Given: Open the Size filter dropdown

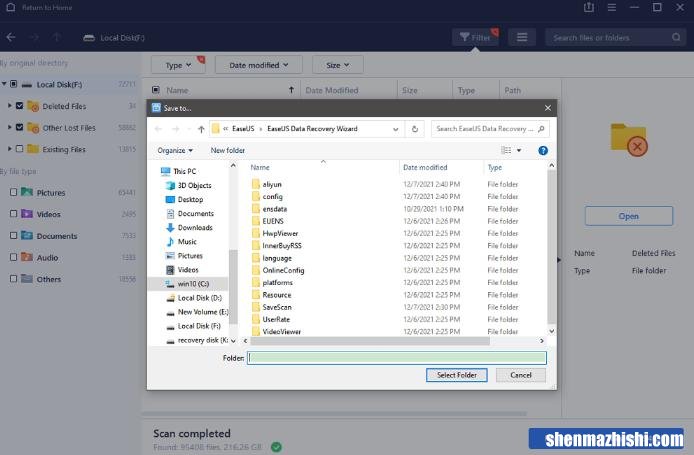Looking at the screenshot, I should click(337, 65).
